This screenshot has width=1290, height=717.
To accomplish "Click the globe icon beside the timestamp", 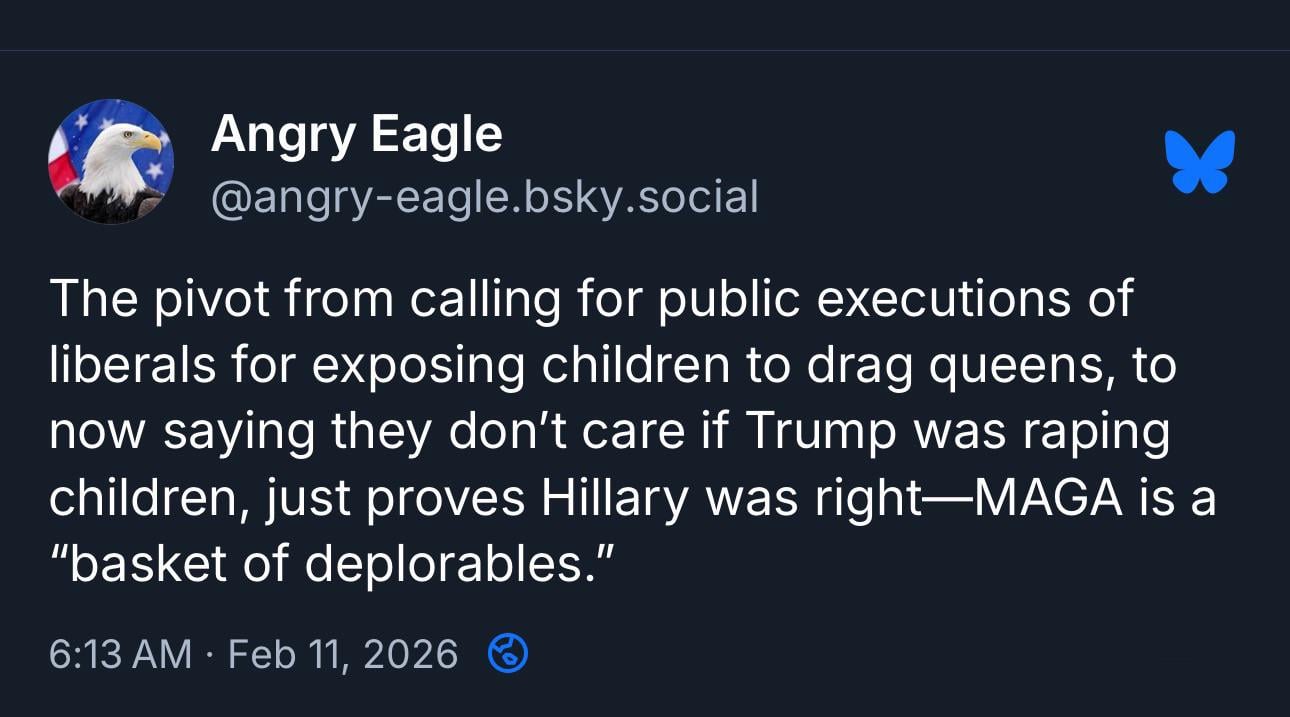I will coord(507,654).
